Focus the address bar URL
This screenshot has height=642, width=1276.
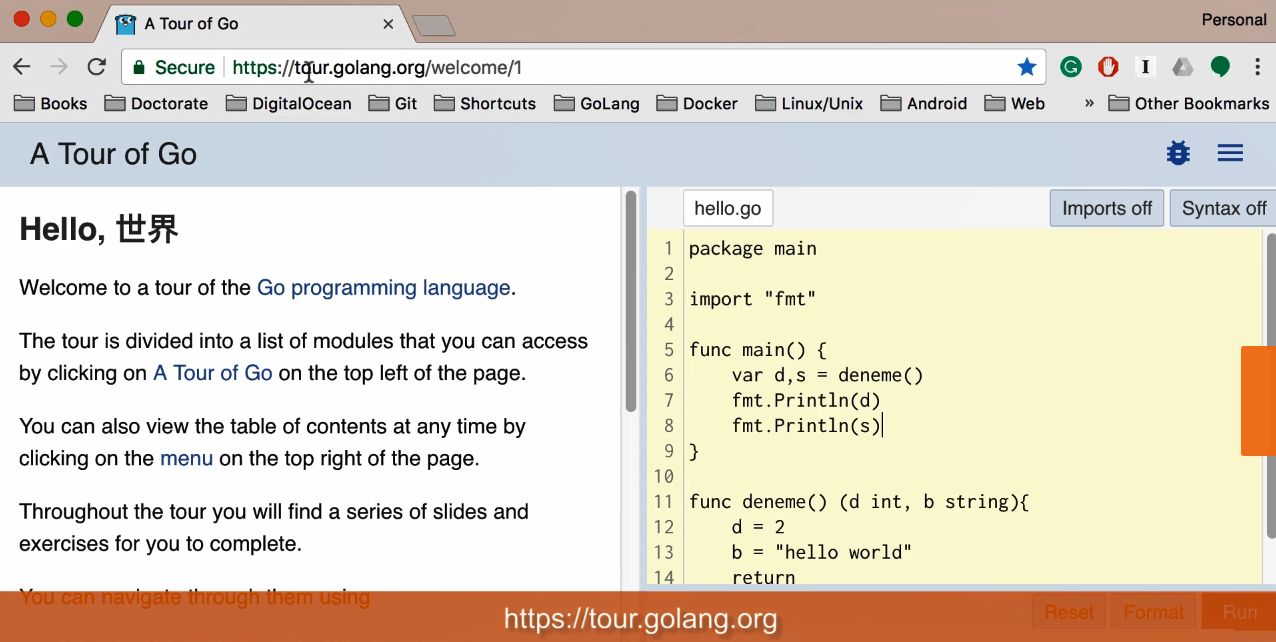tap(584, 67)
